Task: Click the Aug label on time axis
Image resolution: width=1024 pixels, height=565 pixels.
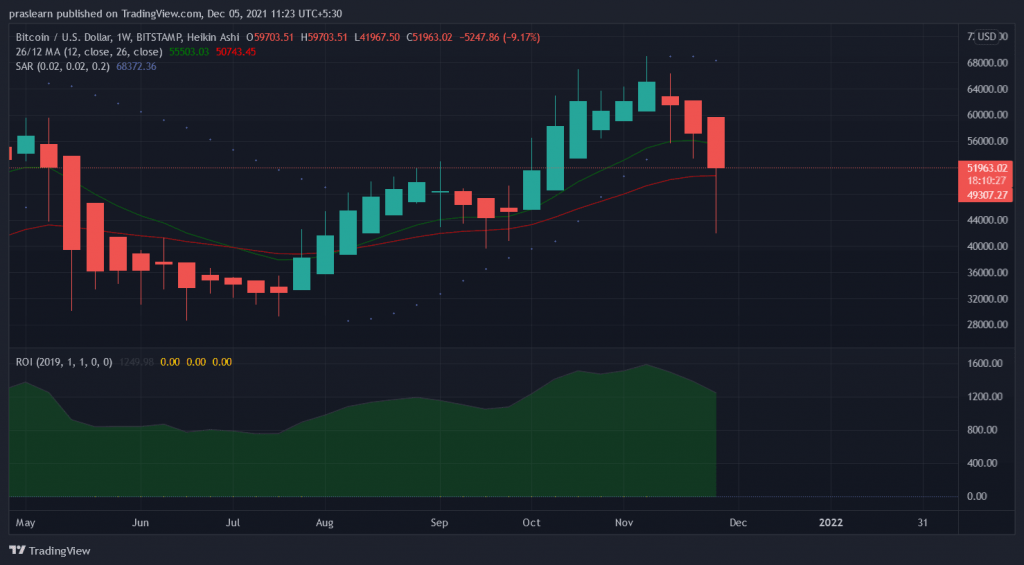Action: pos(324,522)
